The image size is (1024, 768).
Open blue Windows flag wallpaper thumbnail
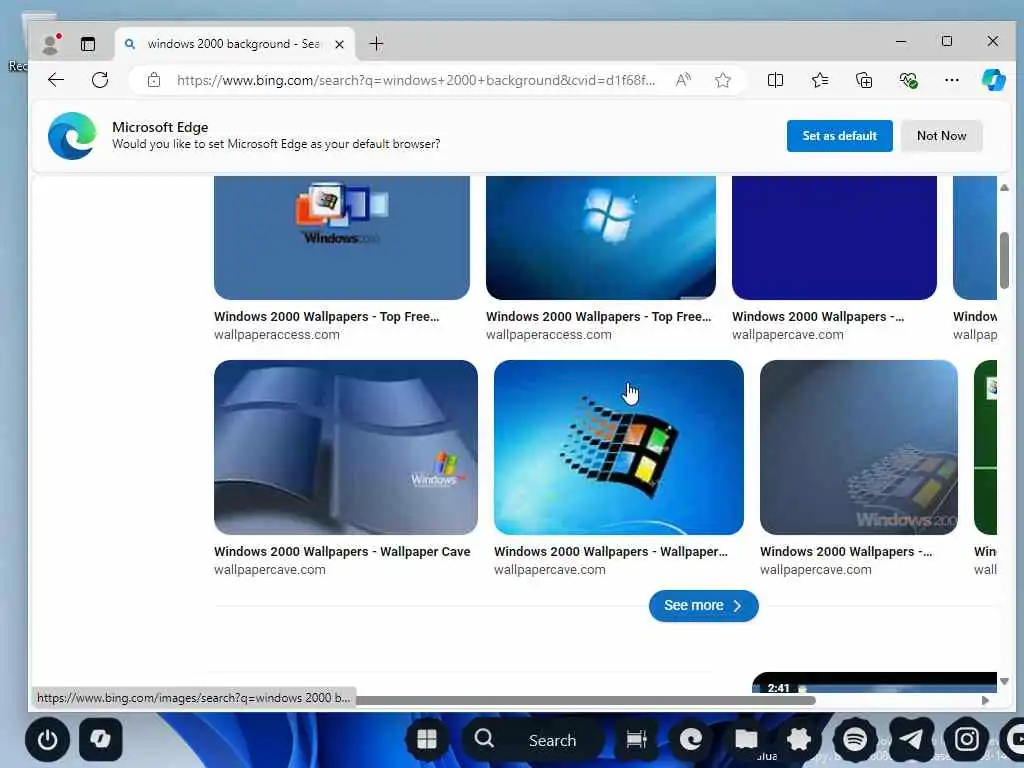(x=601, y=238)
